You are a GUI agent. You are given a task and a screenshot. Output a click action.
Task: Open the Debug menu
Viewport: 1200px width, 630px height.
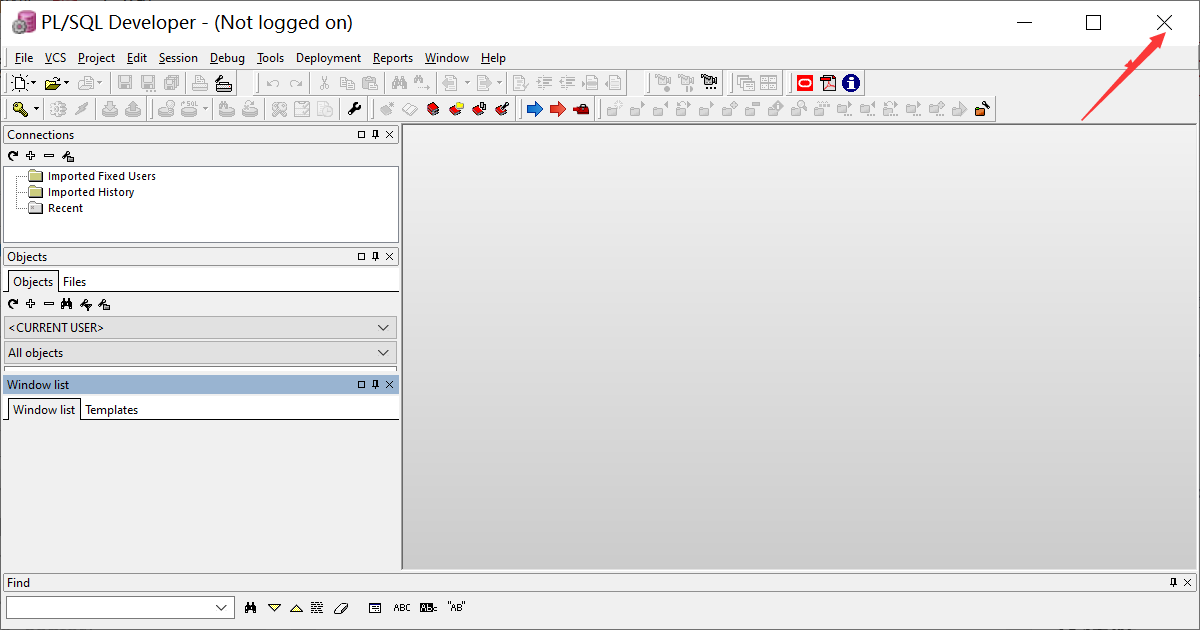tap(227, 58)
